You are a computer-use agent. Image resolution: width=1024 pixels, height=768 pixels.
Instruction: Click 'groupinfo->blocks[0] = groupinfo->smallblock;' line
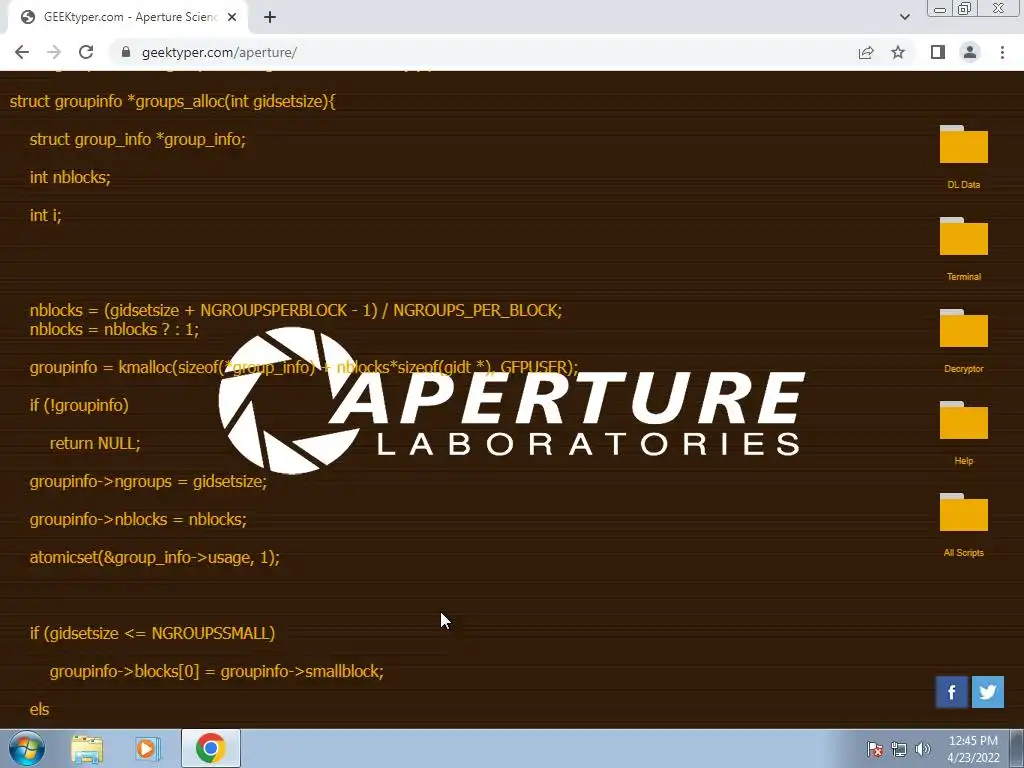click(216, 671)
